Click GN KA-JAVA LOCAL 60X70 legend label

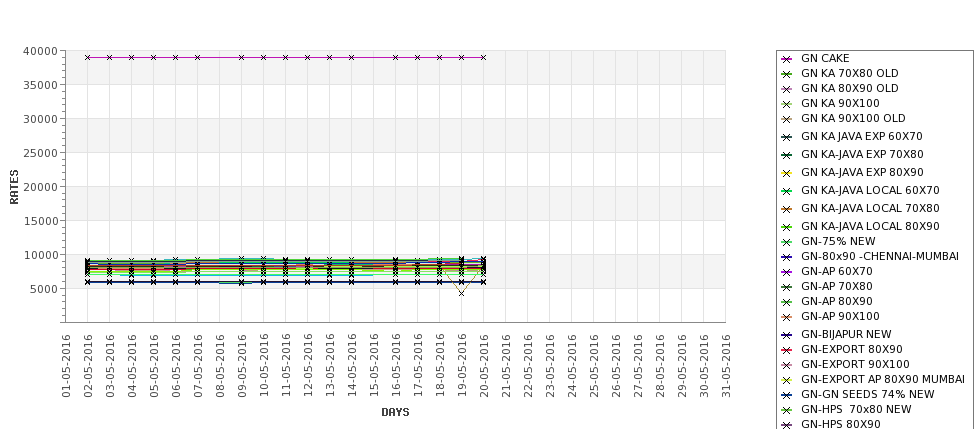870,190
